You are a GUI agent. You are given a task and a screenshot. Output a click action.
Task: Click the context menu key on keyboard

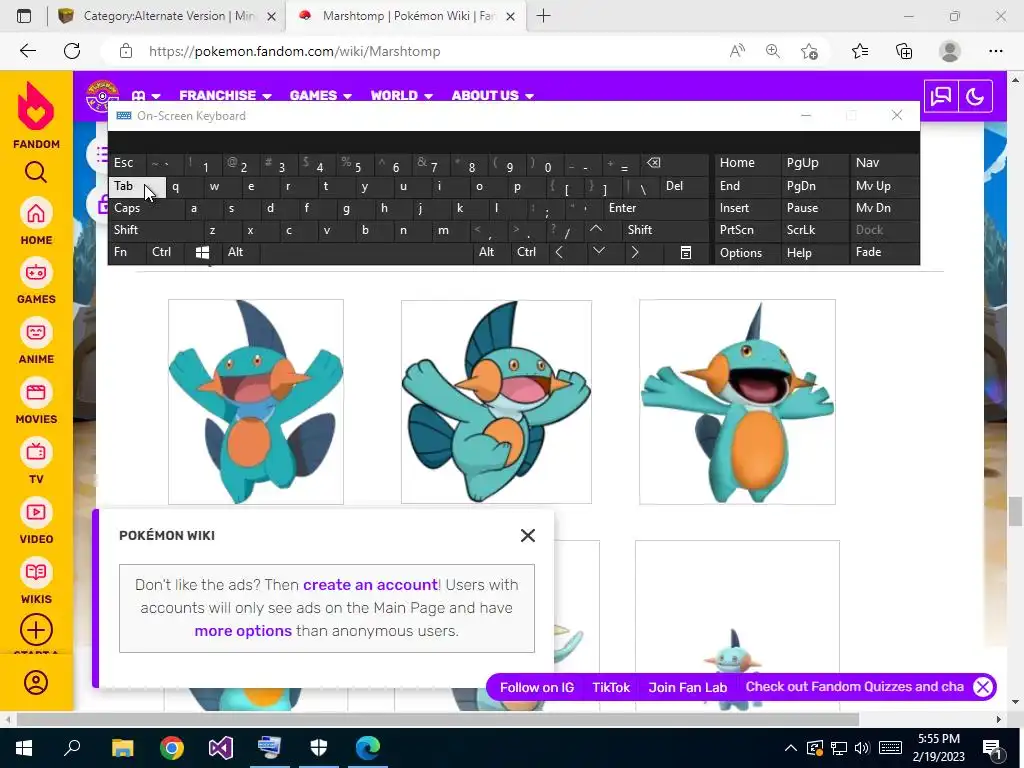click(x=686, y=252)
